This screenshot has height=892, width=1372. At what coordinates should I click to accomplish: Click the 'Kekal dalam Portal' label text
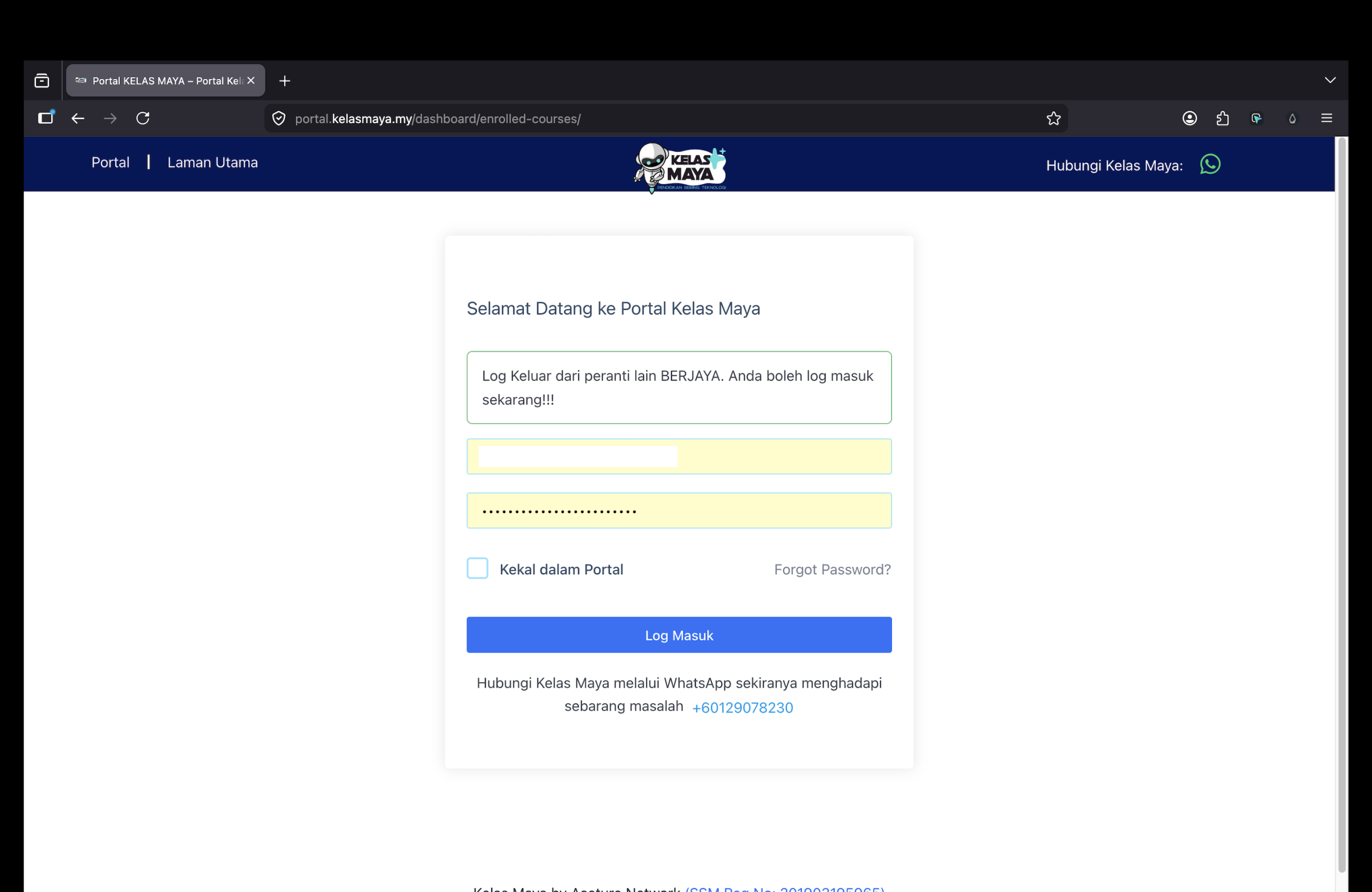click(562, 569)
